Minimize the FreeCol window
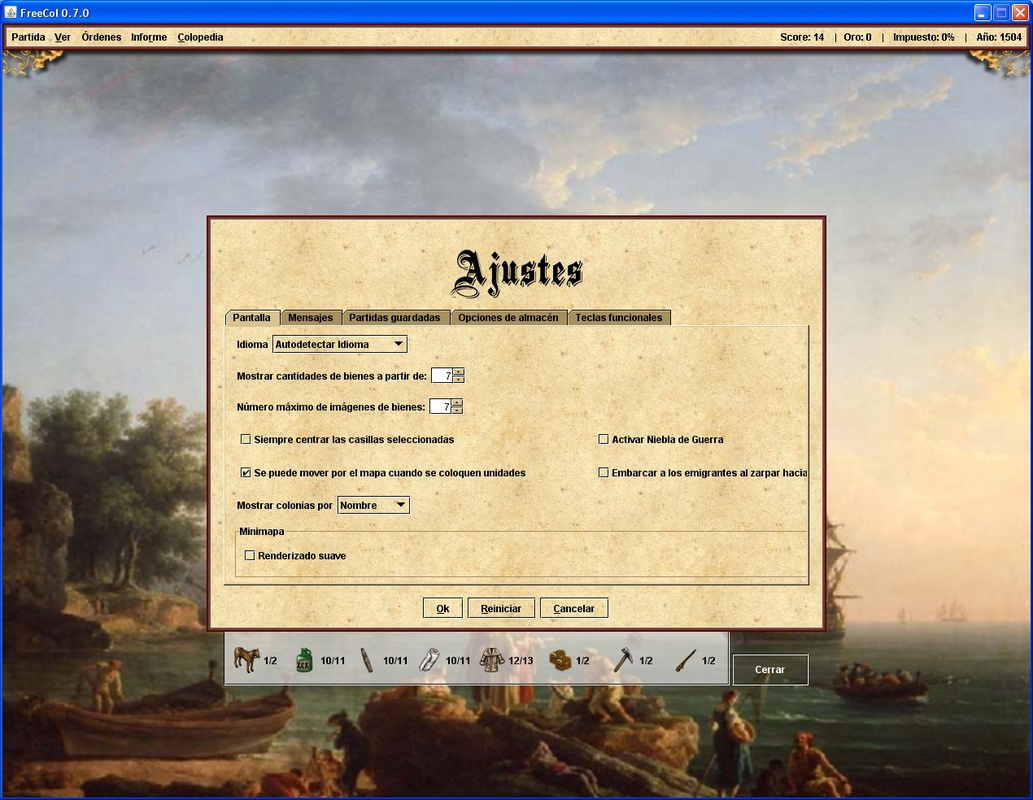Image resolution: width=1033 pixels, height=800 pixels. pos(982,13)
